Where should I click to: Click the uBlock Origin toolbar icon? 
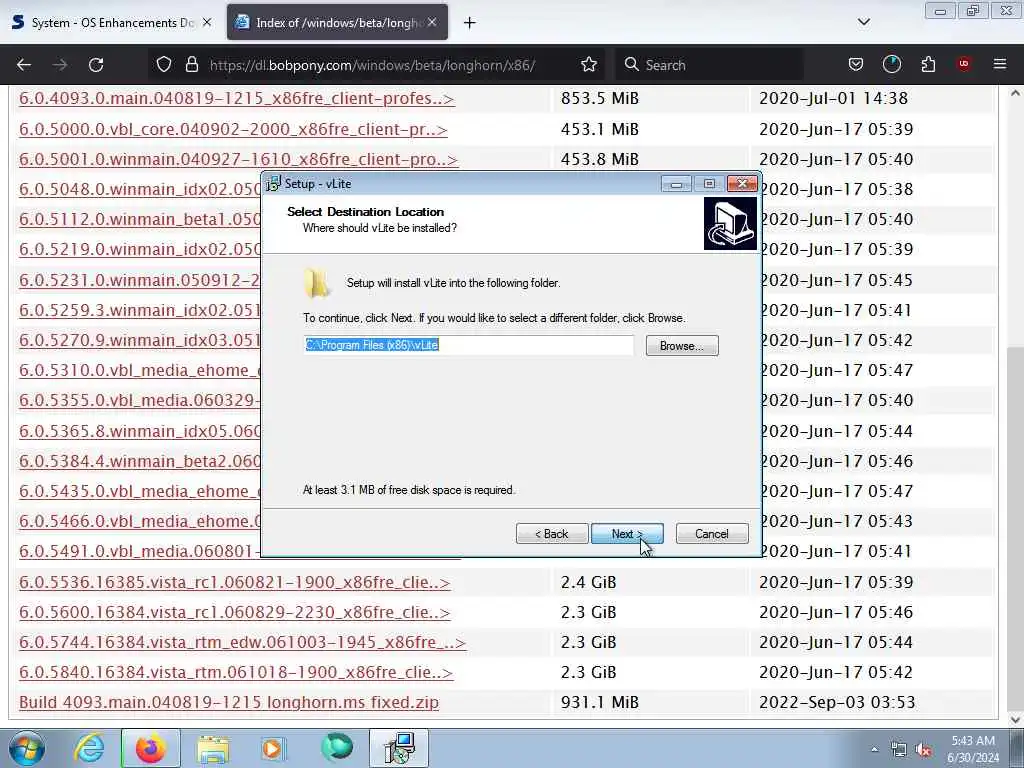[964, 64]
